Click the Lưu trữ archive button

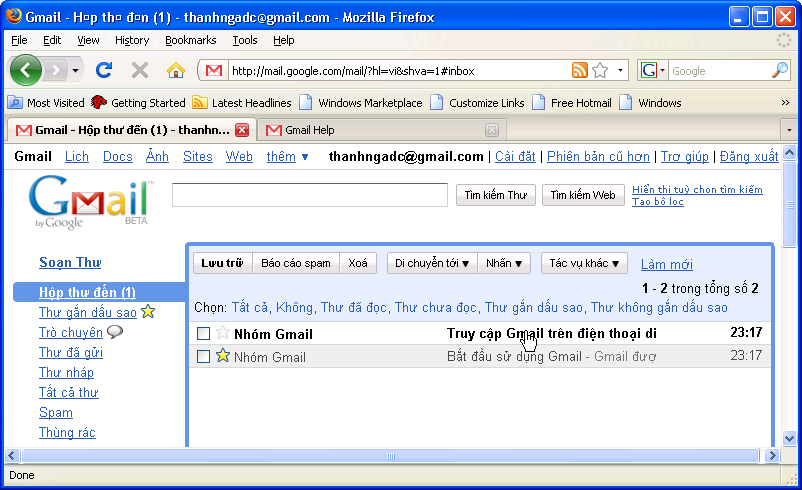click(222, 263)
